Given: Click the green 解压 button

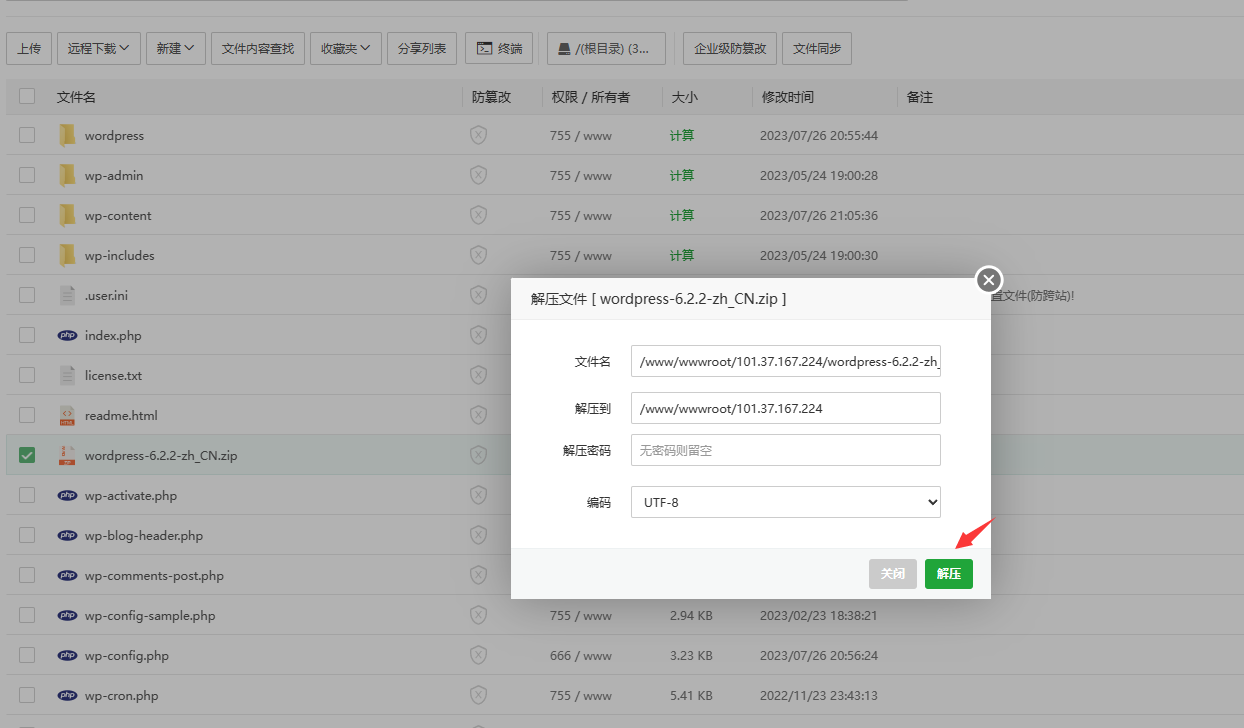Looking at the screenshot, I should 948,574.
